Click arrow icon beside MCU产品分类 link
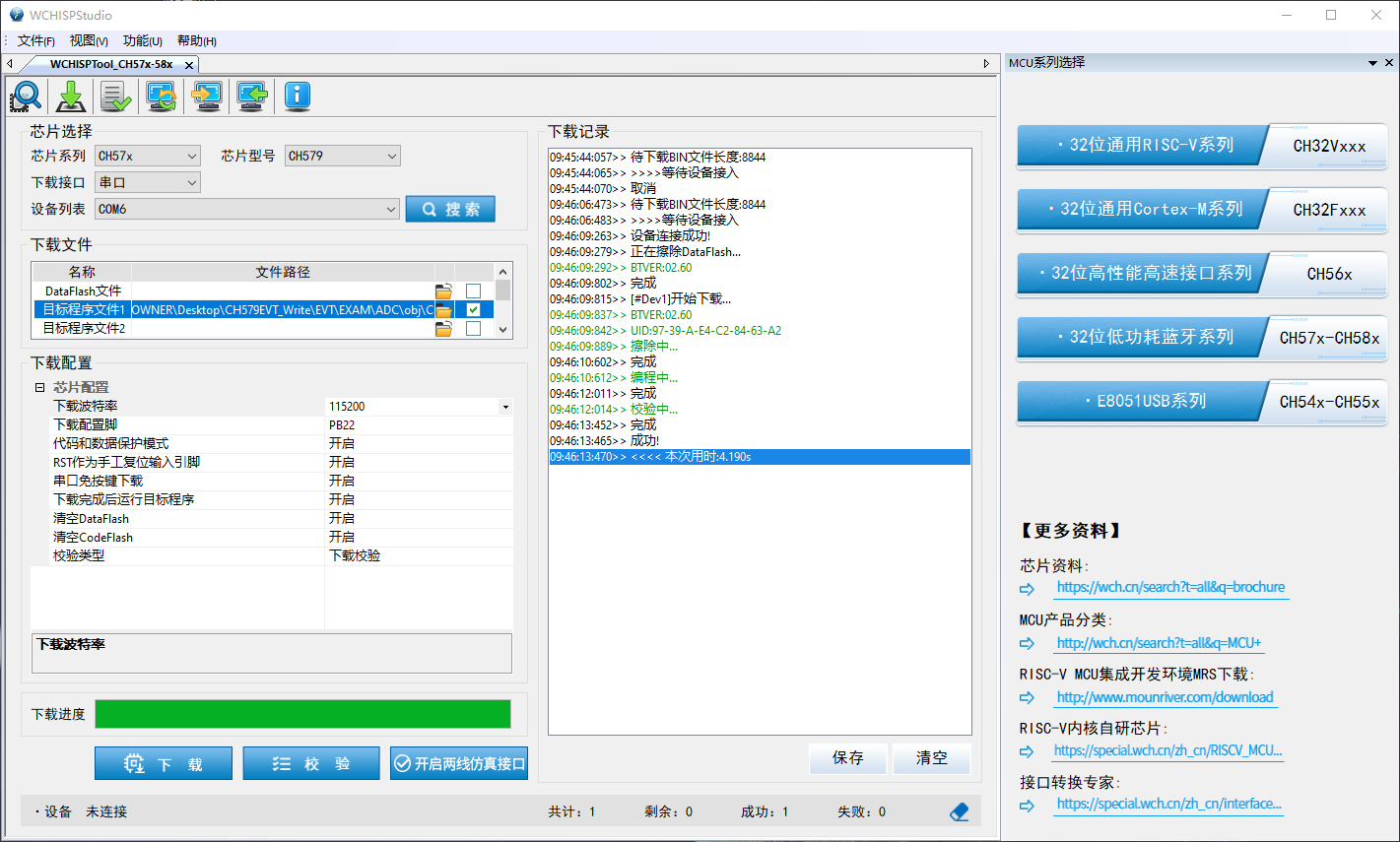This screenshot has width=1400, height=842. (1028, 643)
